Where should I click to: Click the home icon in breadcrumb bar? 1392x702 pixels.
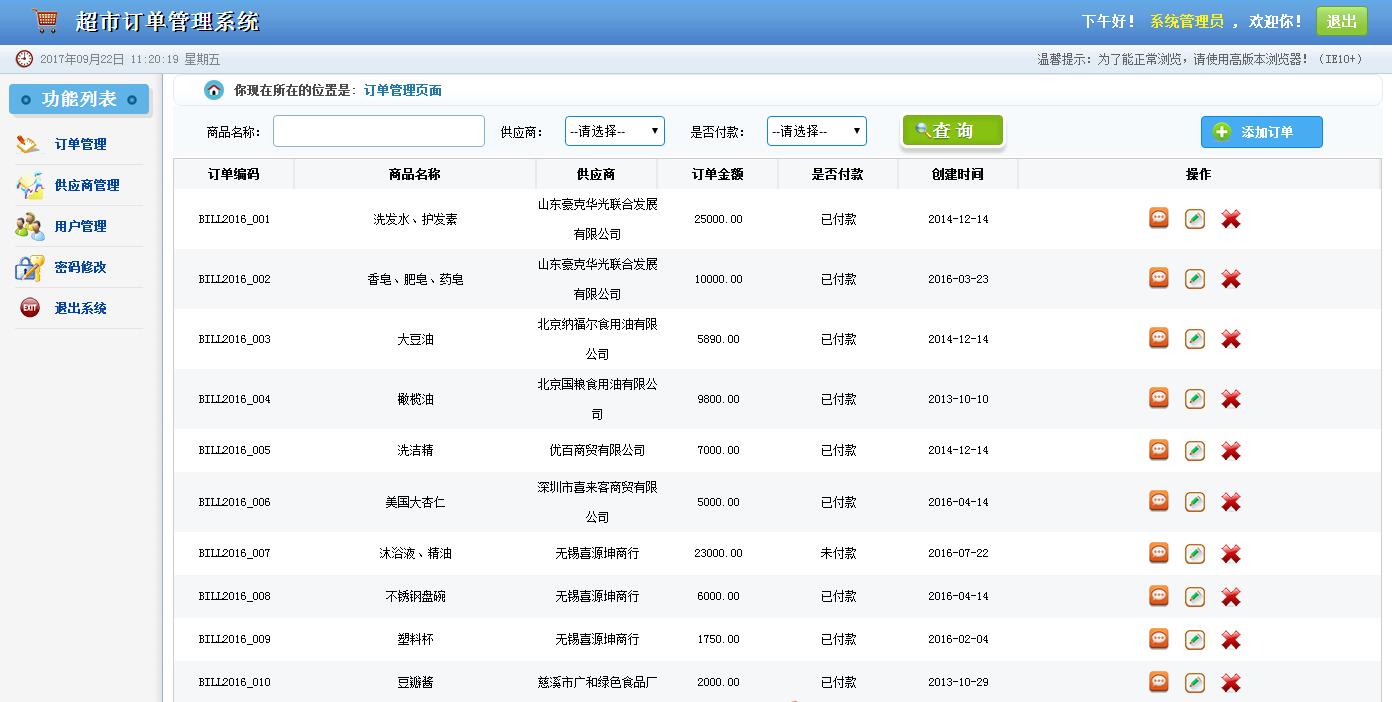214,90
